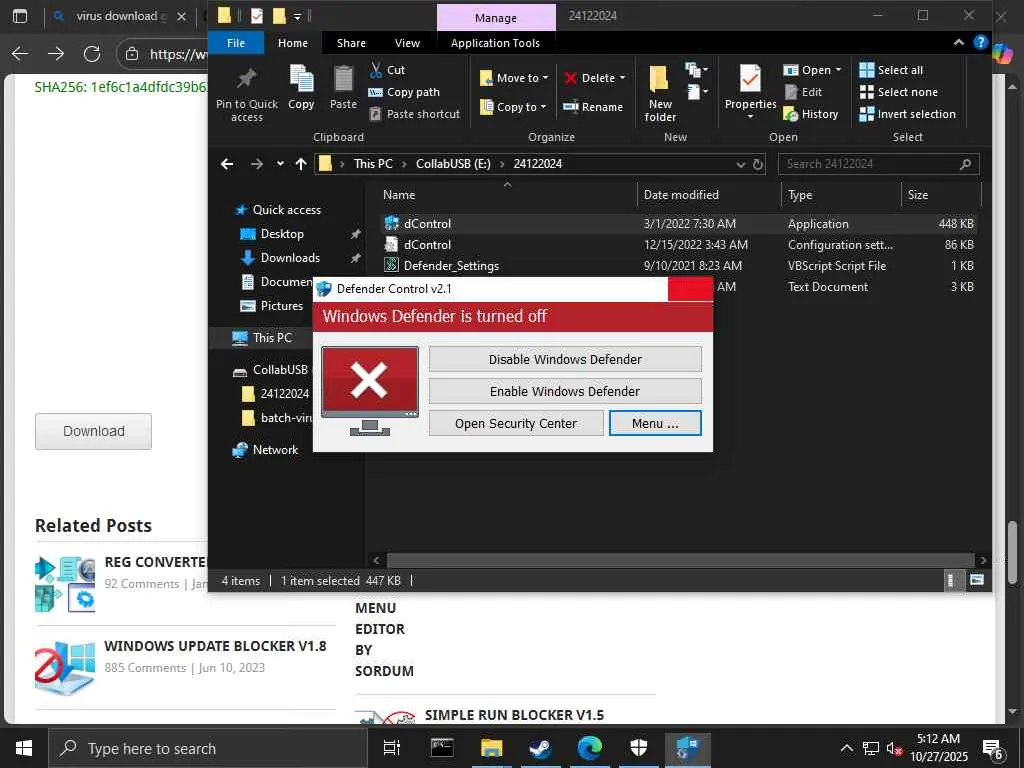Open the Application Tools tab

[x=495, y=42]
